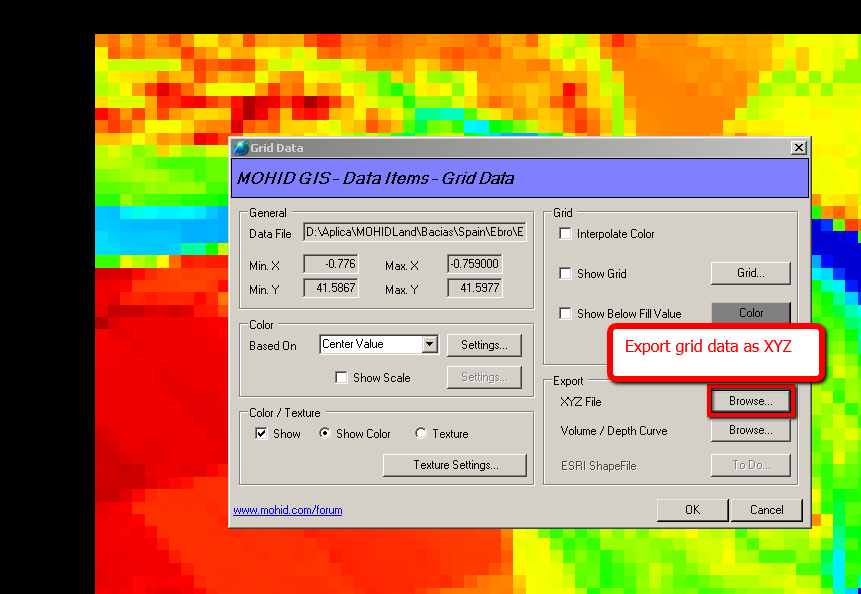
Task: Choose the Texture radio button
Action: (x=421, y=434)
